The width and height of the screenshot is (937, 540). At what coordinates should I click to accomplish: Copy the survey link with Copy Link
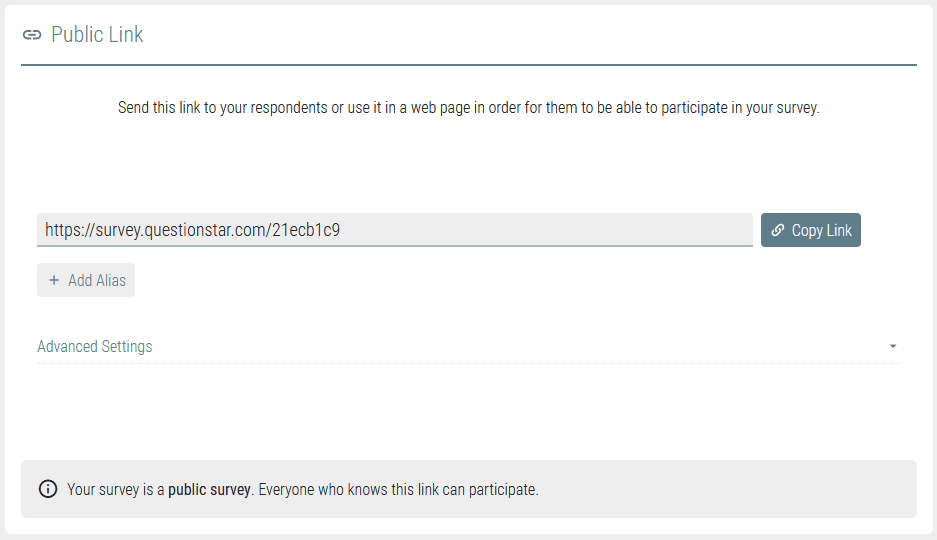(810, 230)
